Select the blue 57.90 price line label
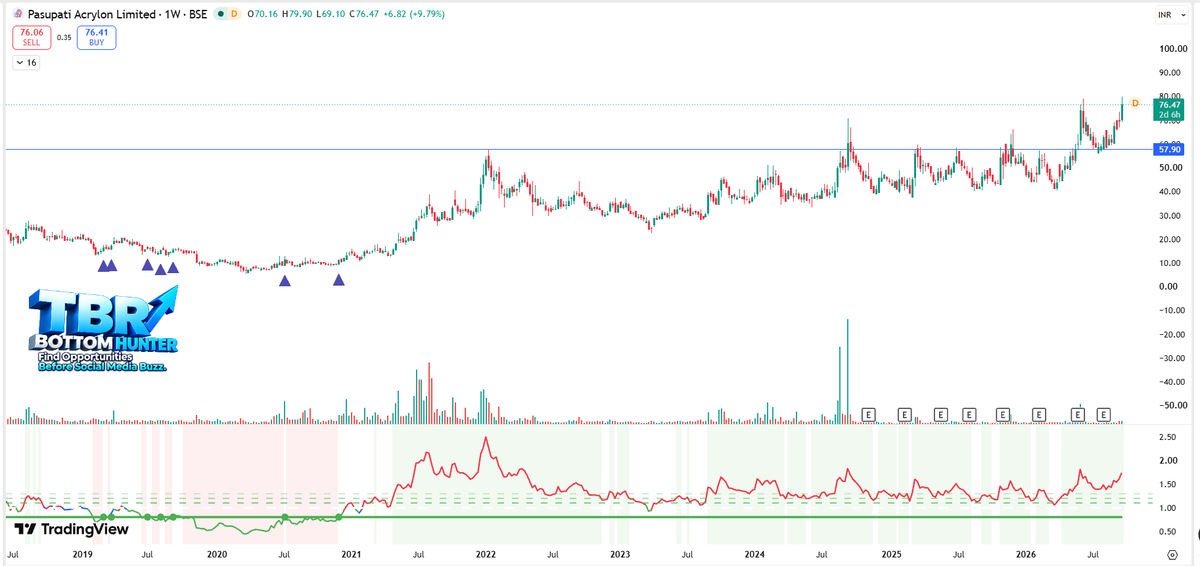This screenshot has height=566, width=1200. [1169, 149]
